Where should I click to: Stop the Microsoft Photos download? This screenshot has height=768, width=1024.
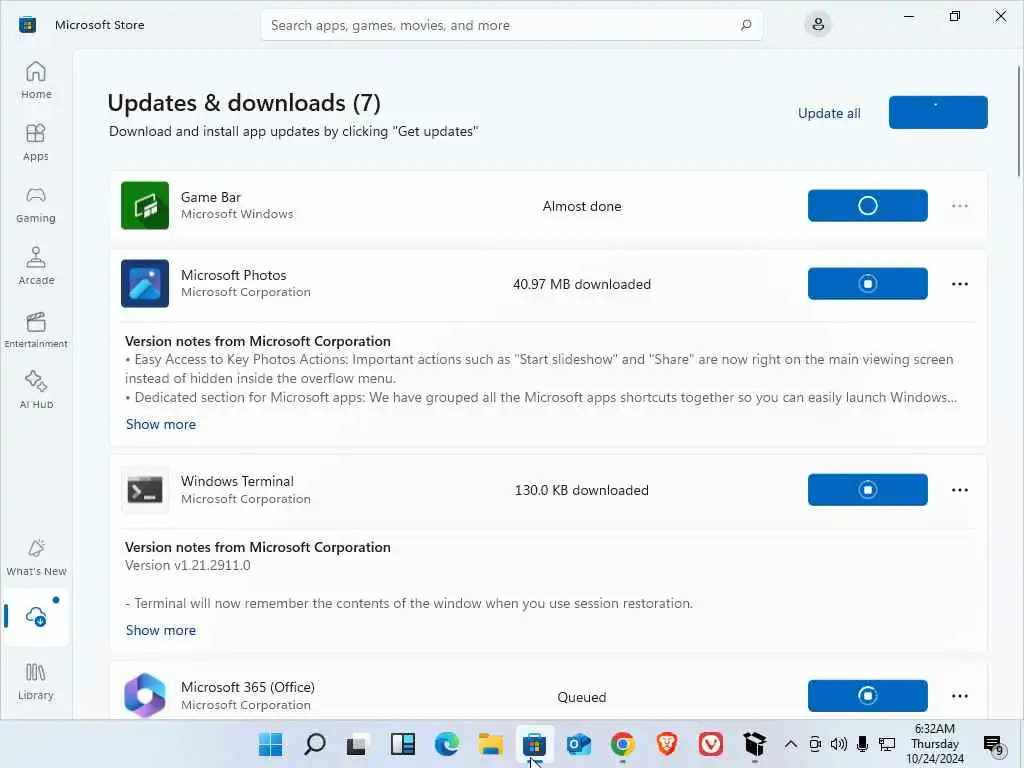(x=867, y=283)
